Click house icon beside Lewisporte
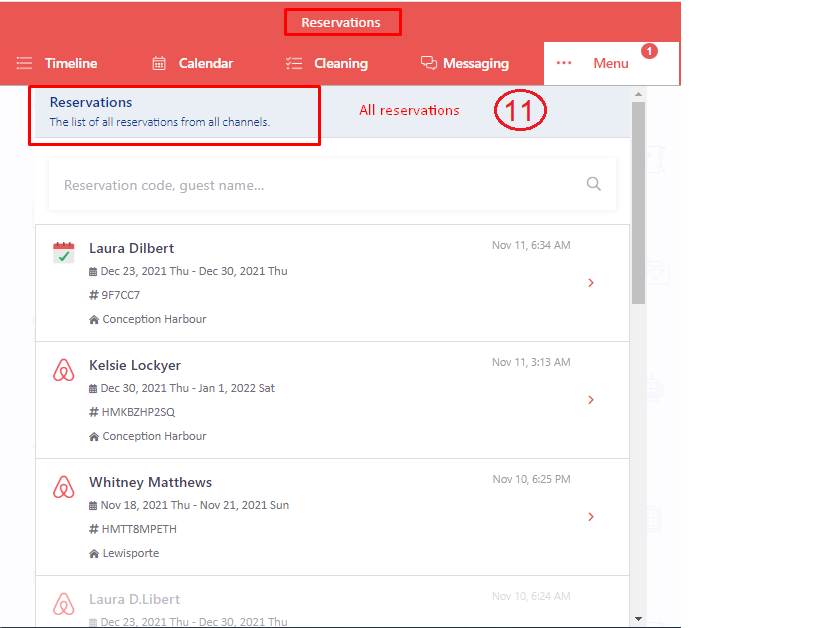The image size is (819, 628). pyautogui.click(x=94, y=554)
